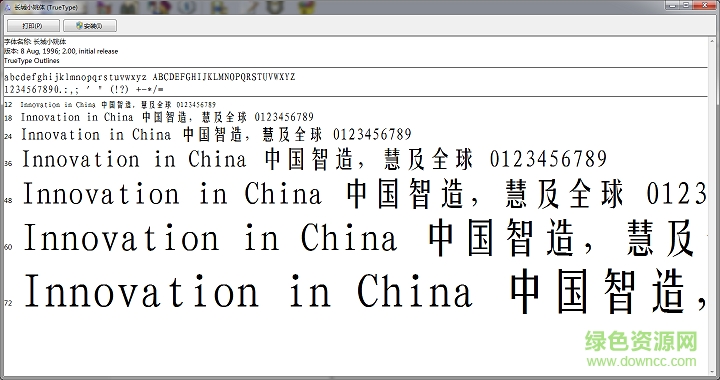Click the window title '长城小标体 (TrueType)'
Screen dimensions: 720x380
(45, 7)
